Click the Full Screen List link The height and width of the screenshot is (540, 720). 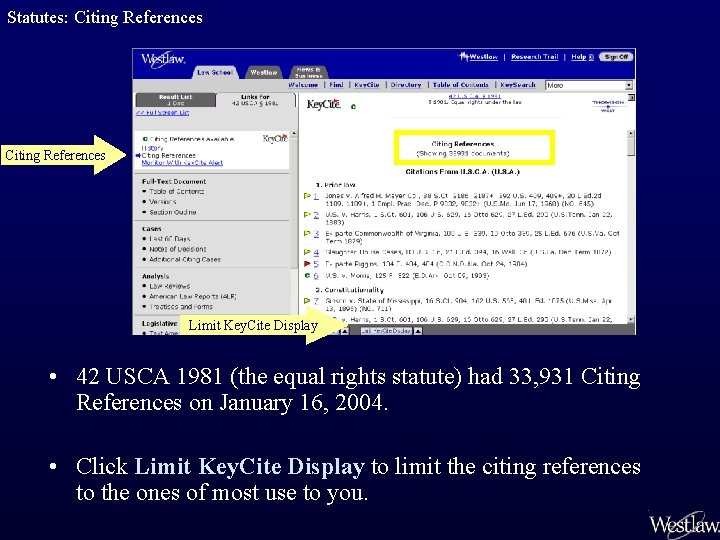163,112
